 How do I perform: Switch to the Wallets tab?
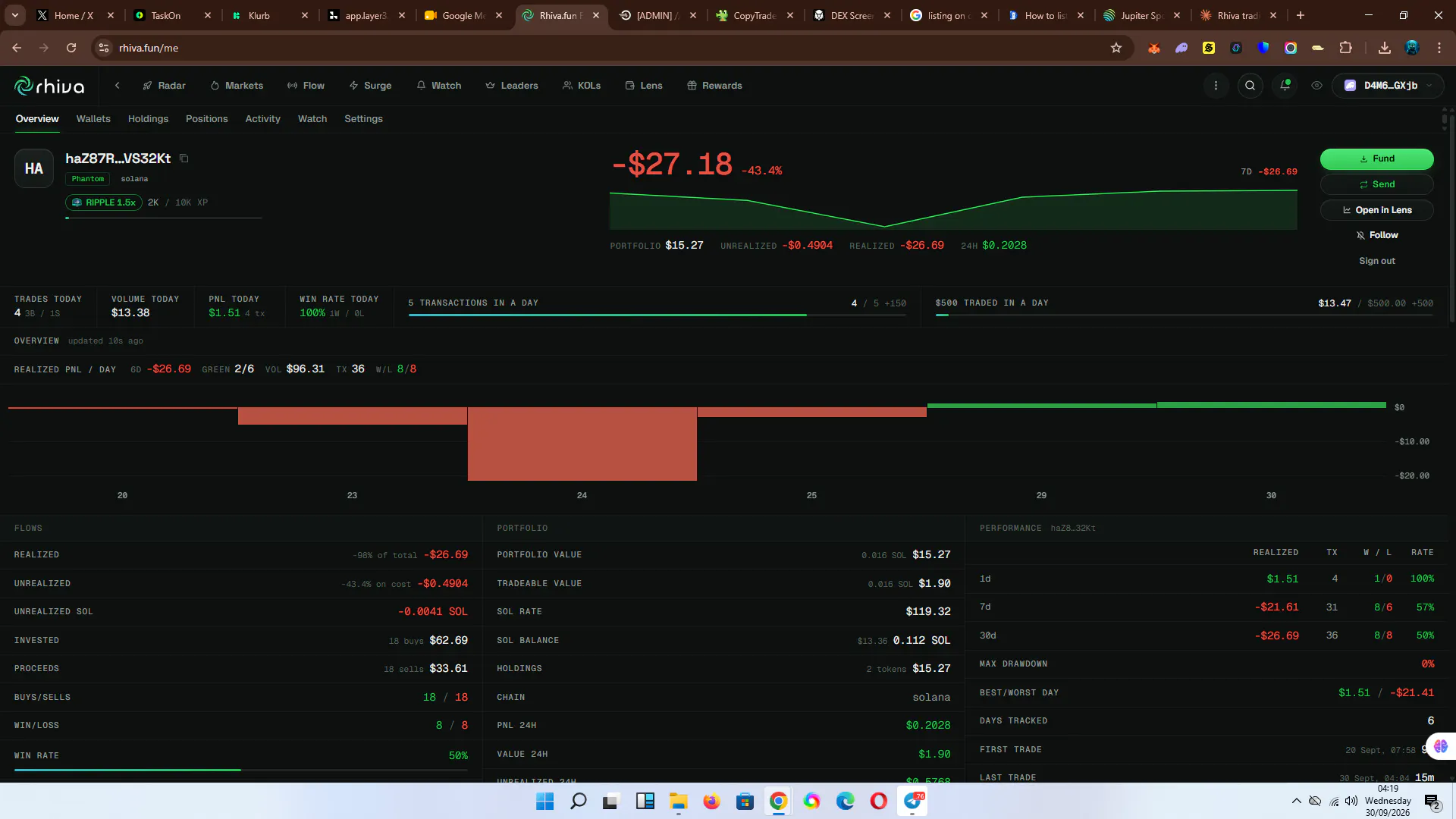93,119
